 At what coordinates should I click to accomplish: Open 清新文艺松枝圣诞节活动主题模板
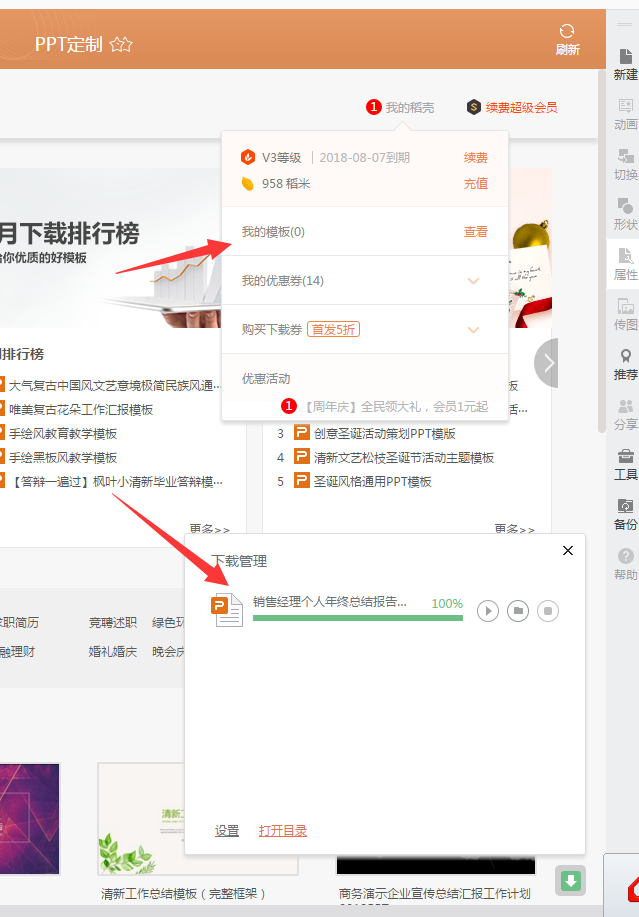pos(404,457)
